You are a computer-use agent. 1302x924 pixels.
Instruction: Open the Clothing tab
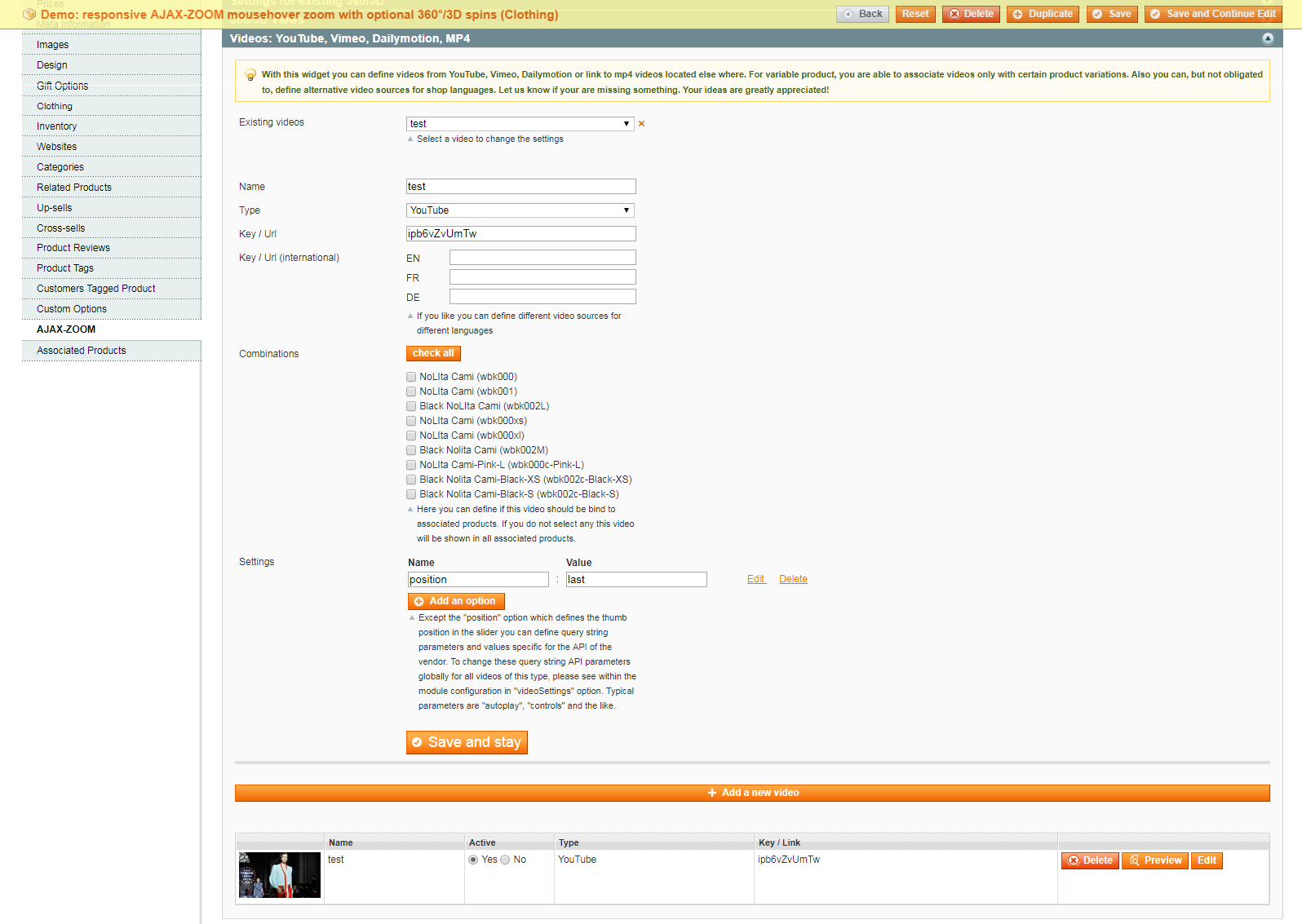[111, 106]
